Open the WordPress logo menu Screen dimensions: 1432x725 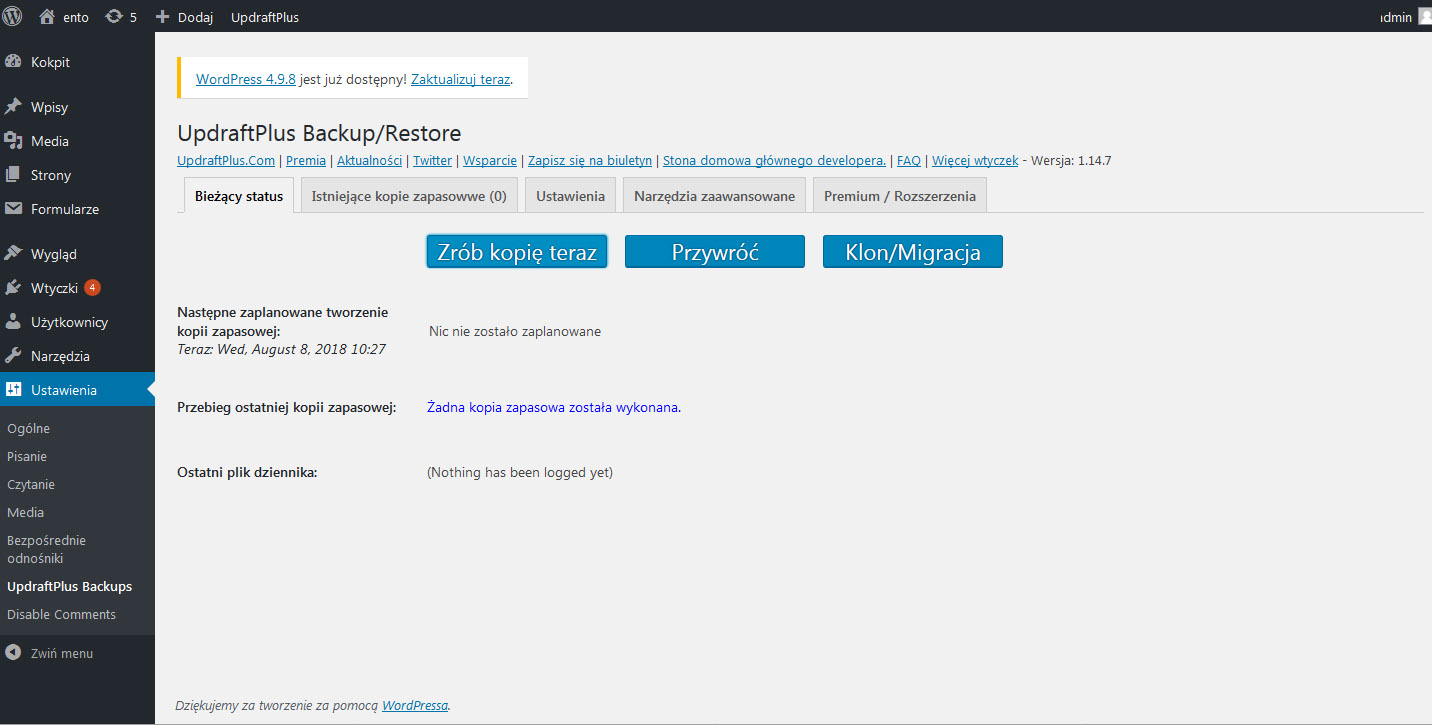[x=12, y=16]
